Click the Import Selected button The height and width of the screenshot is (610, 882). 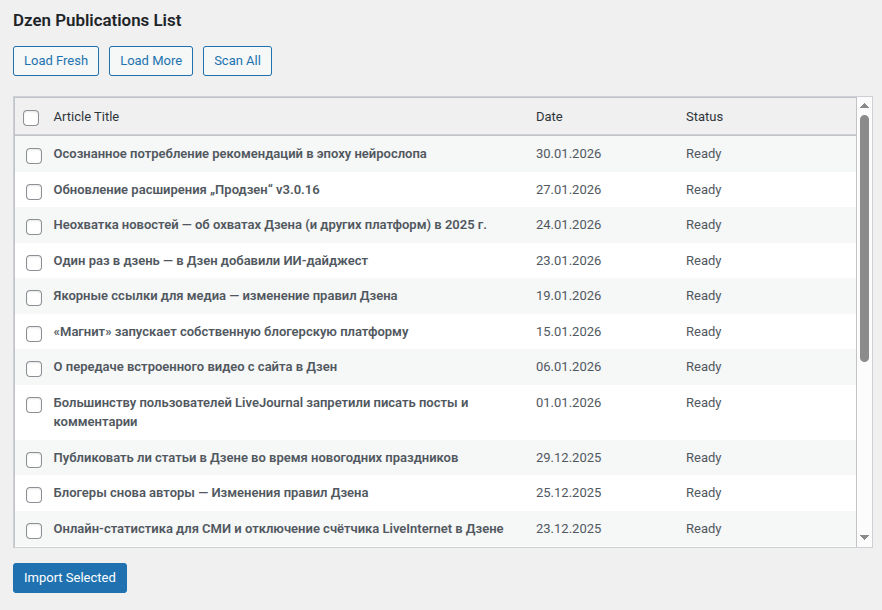click(x=70, y=578)
